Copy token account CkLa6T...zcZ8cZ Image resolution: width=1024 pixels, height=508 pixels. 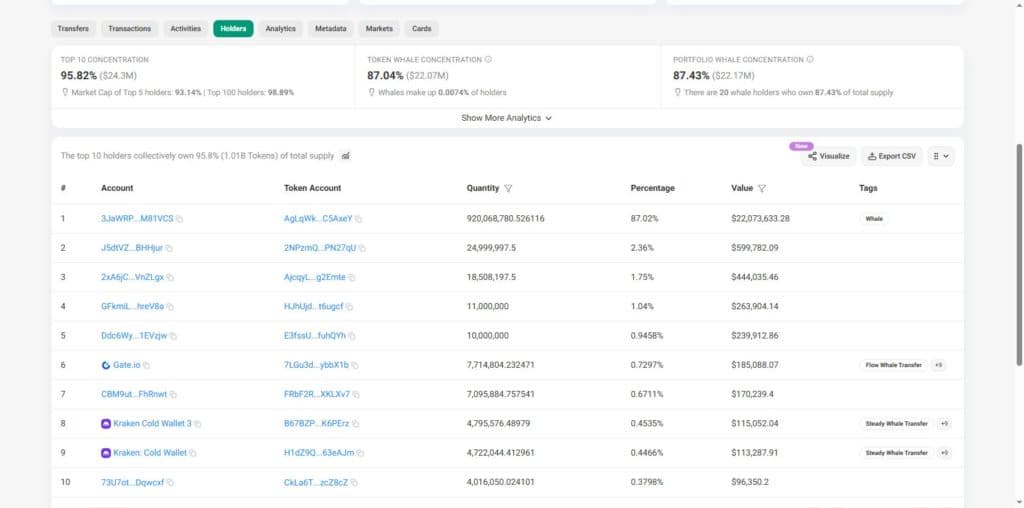click(354, 483)
